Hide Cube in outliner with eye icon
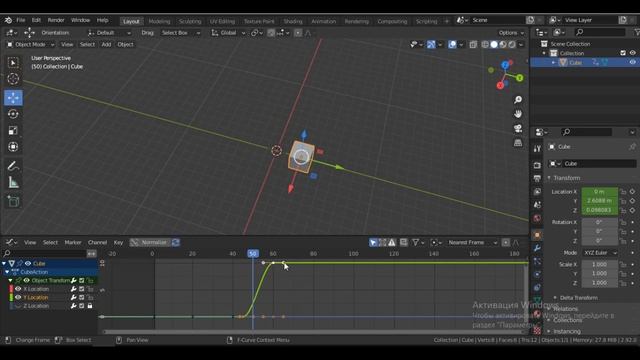The width and height of the screenshot is (640, 360). pos(632,62)
